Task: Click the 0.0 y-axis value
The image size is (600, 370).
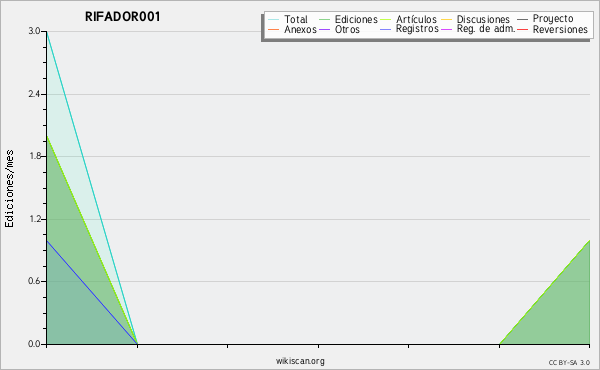Action: pos(34,344)
